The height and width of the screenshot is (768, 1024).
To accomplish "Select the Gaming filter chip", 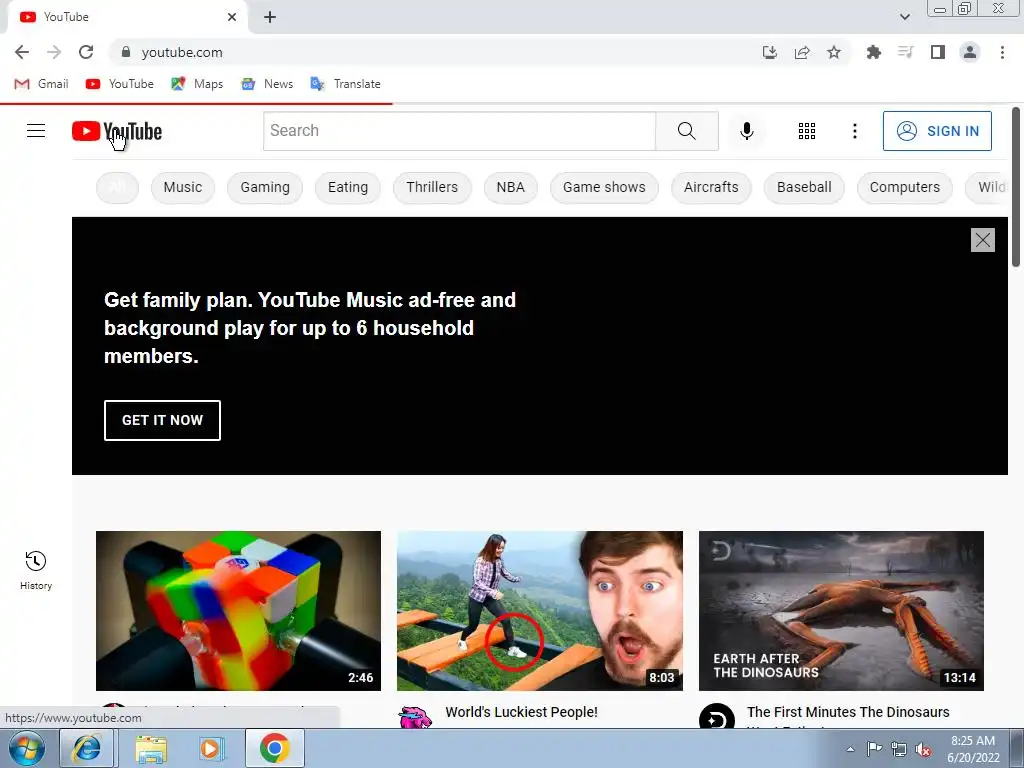I will point(264,187).
